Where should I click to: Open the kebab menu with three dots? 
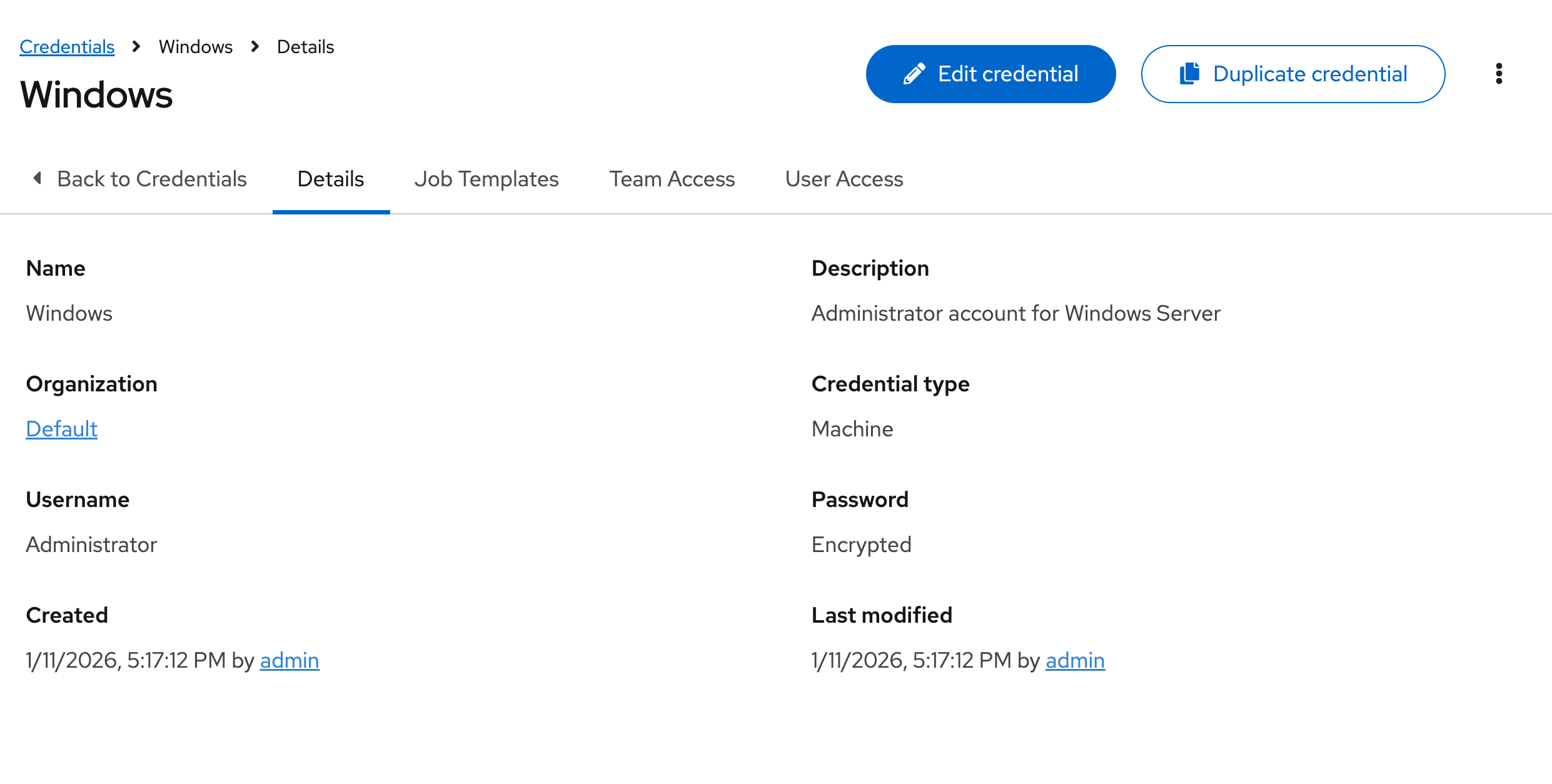pyautogui.click(x=1499, y=73)
